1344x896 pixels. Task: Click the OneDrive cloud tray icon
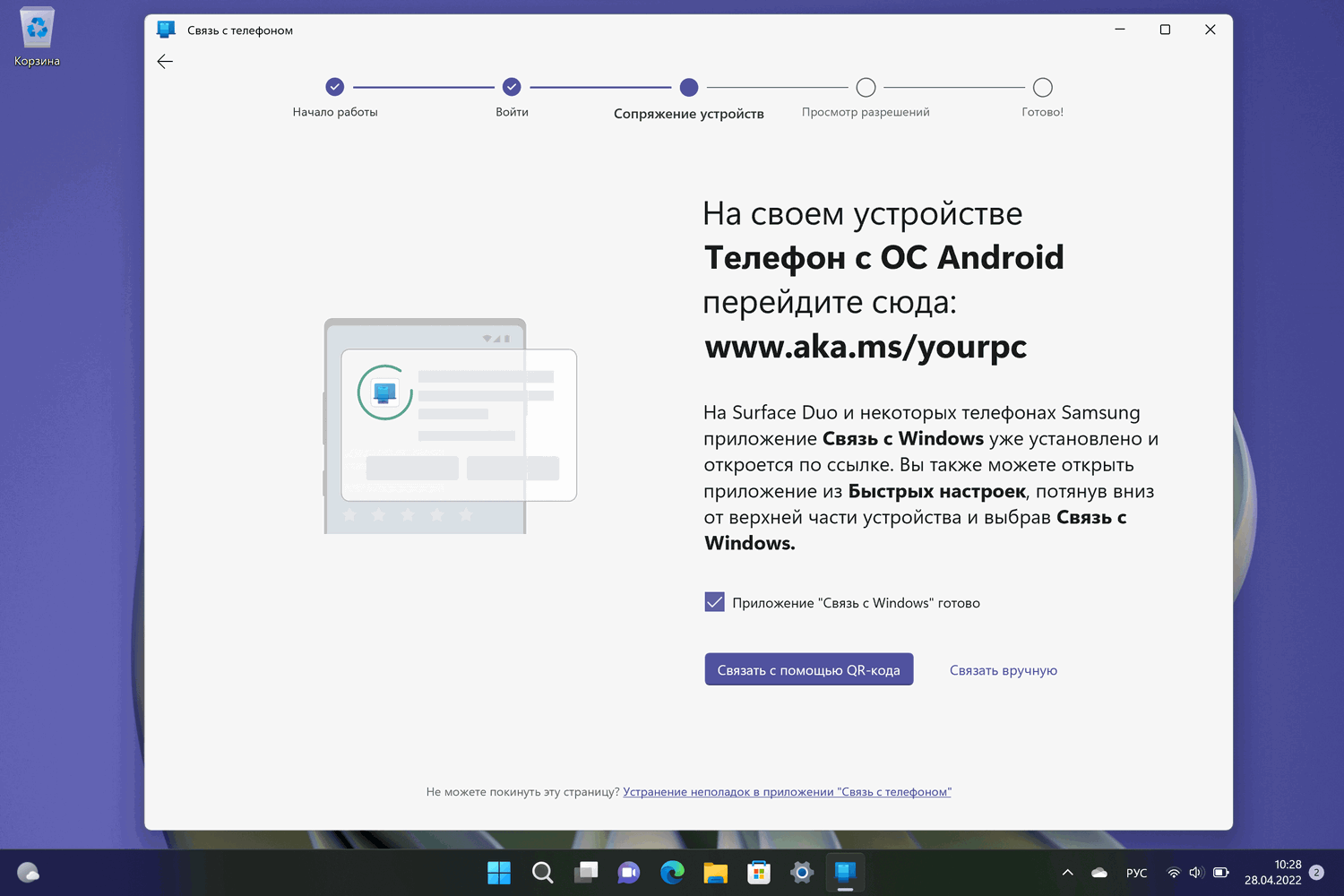pos(1099,873)
